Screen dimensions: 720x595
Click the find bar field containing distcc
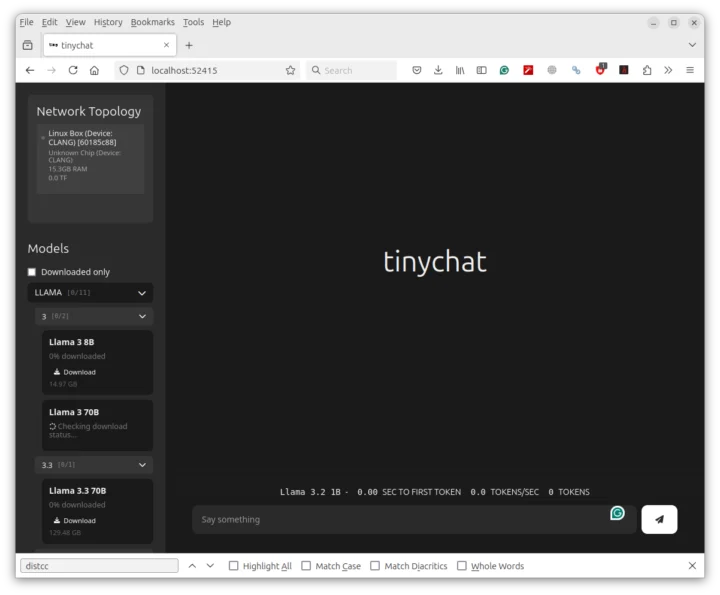(99, 566)
